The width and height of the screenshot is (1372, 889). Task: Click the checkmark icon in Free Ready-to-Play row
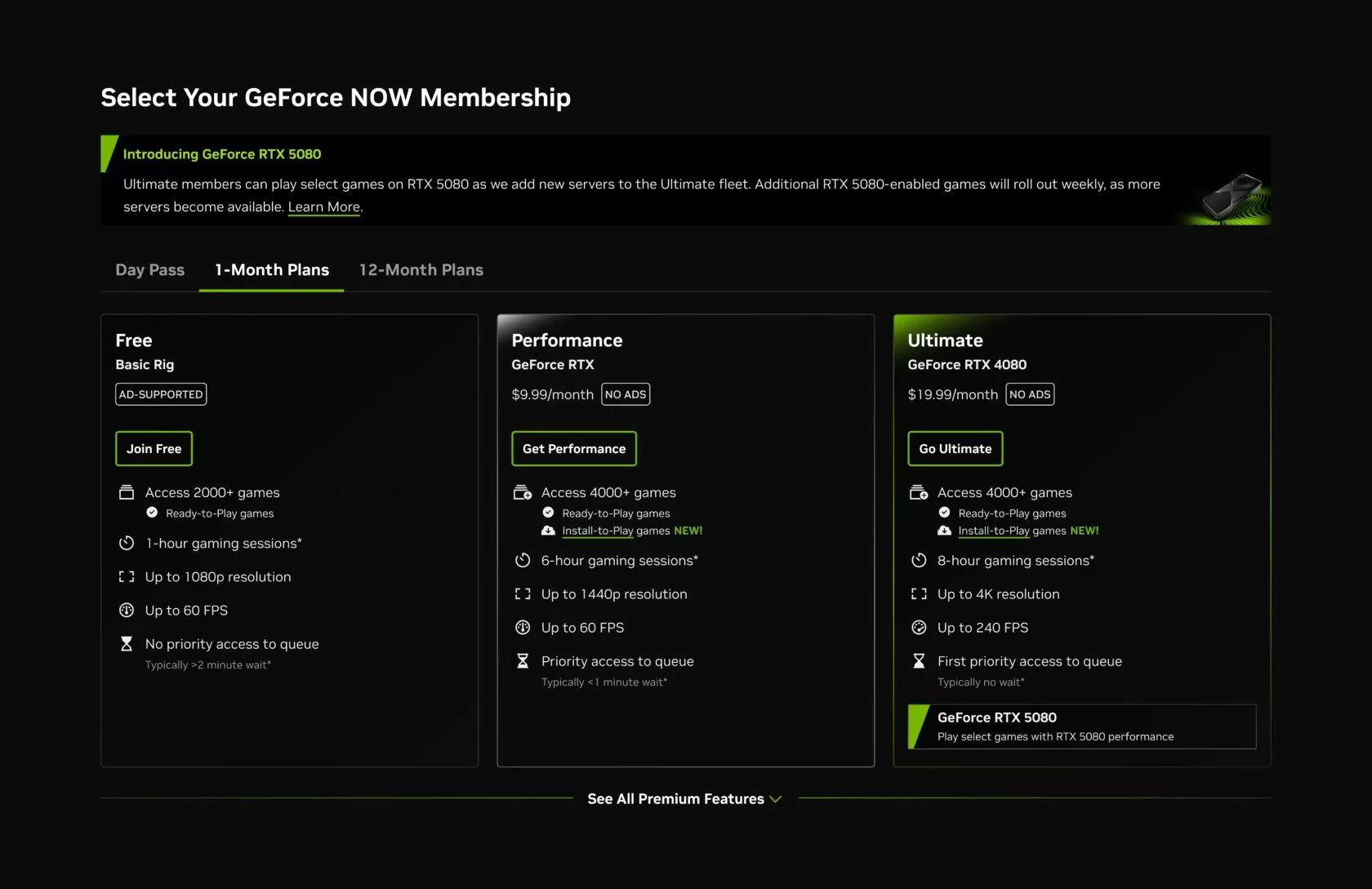point(152,513)
